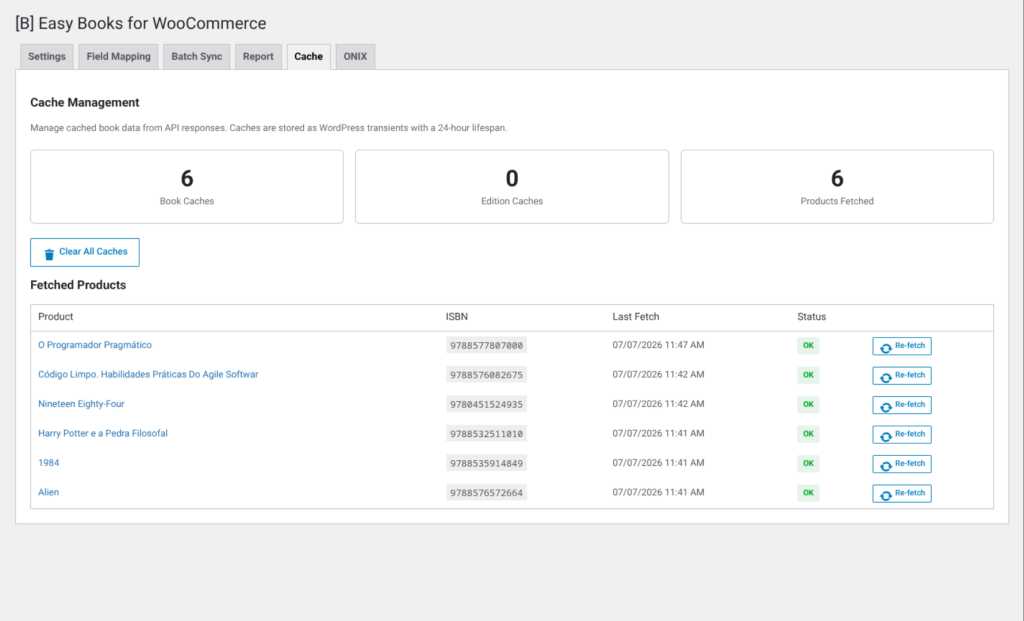The height and width of the screenshot is (621, 1024).
Task: Click ISBN 9788576572664
Action: coord(487,492)
